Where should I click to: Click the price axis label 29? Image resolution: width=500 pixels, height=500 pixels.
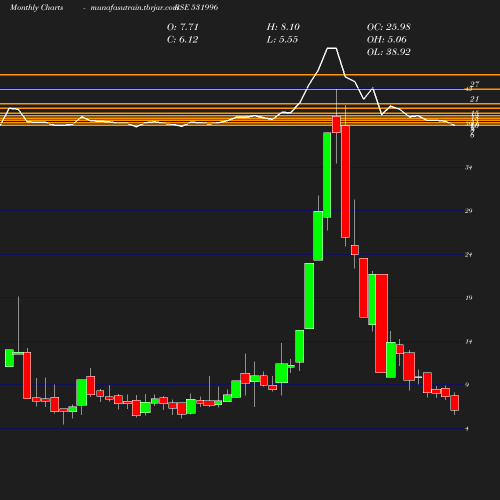[469, 211]
